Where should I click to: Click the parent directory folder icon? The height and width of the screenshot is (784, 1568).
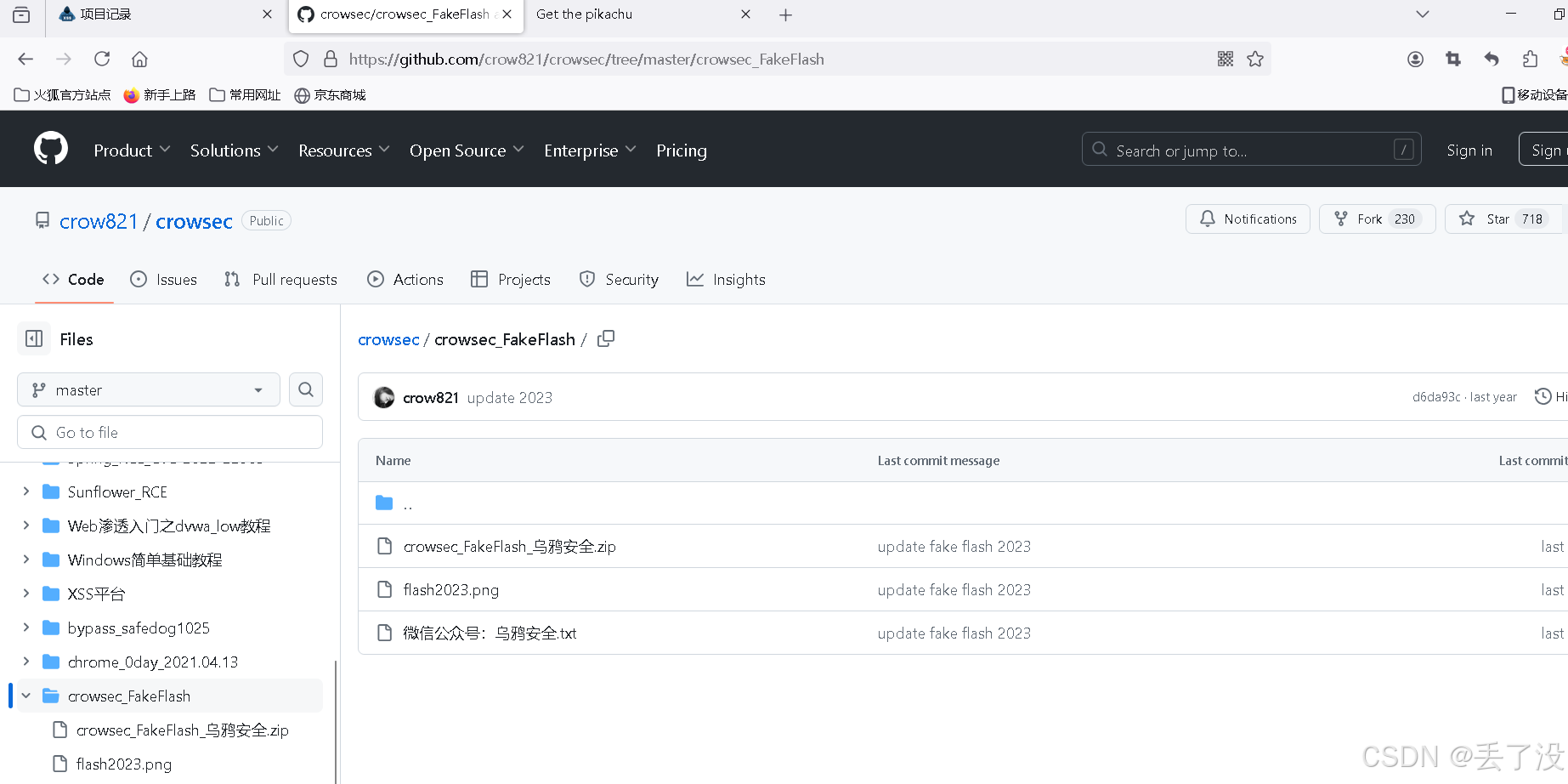coord(384,503)
